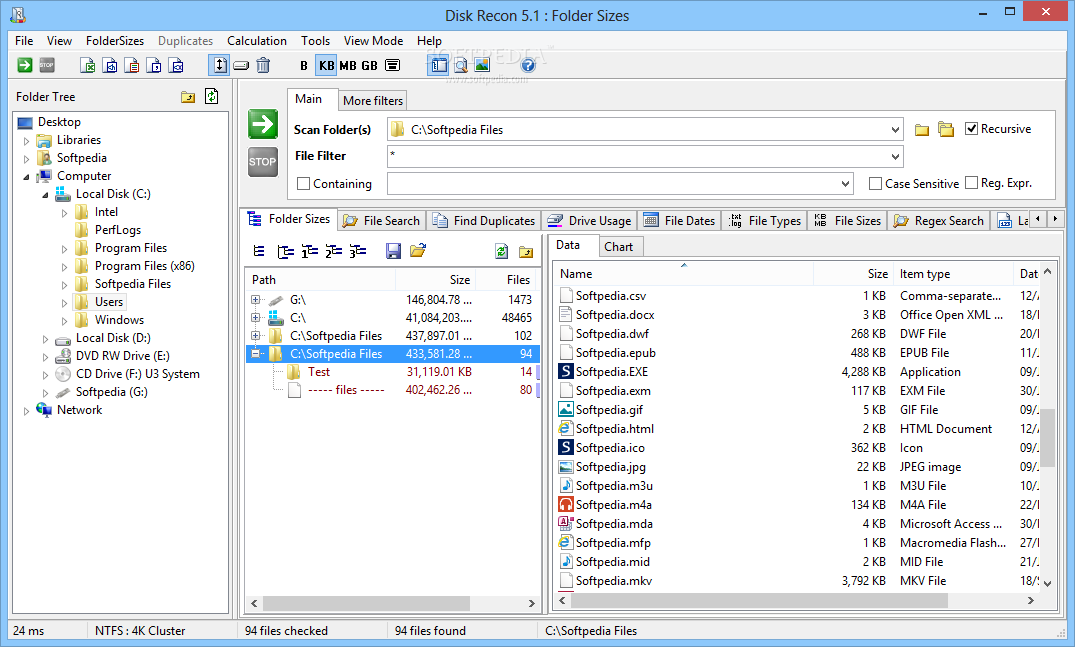Click the Path column header
The height and width of the screenshot is (647, 1075).
coord(321,280)
